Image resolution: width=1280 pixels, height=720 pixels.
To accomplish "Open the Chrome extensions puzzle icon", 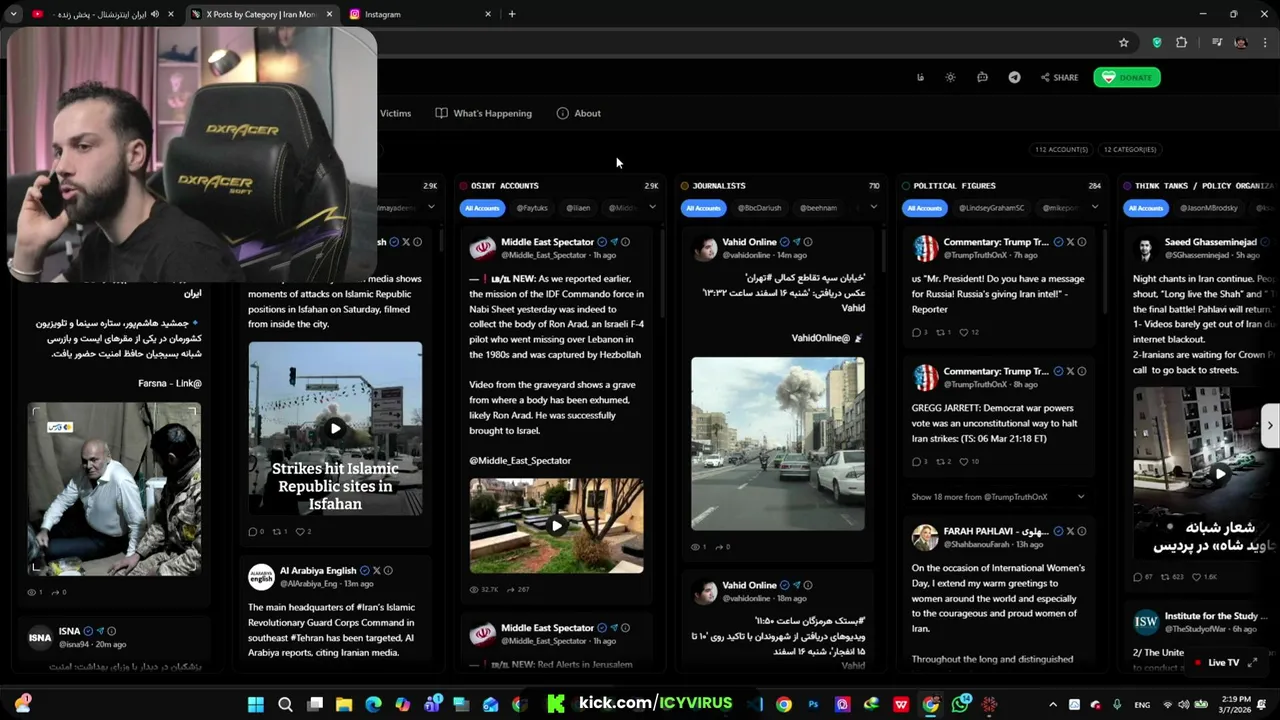I will (1181, 43).
